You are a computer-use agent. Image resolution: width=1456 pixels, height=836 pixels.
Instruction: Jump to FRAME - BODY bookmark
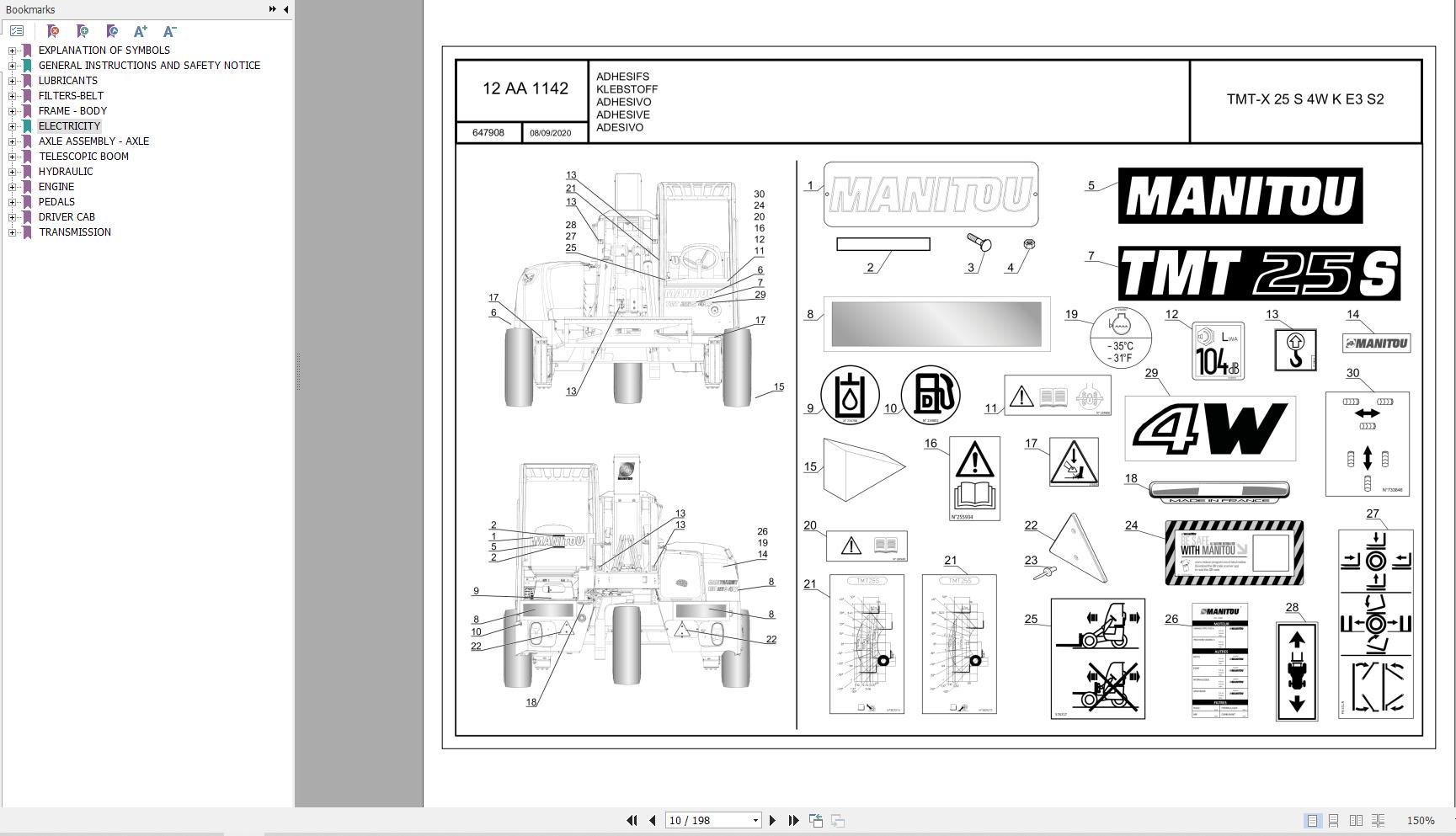pyautogui.click(x=72, y=110)
